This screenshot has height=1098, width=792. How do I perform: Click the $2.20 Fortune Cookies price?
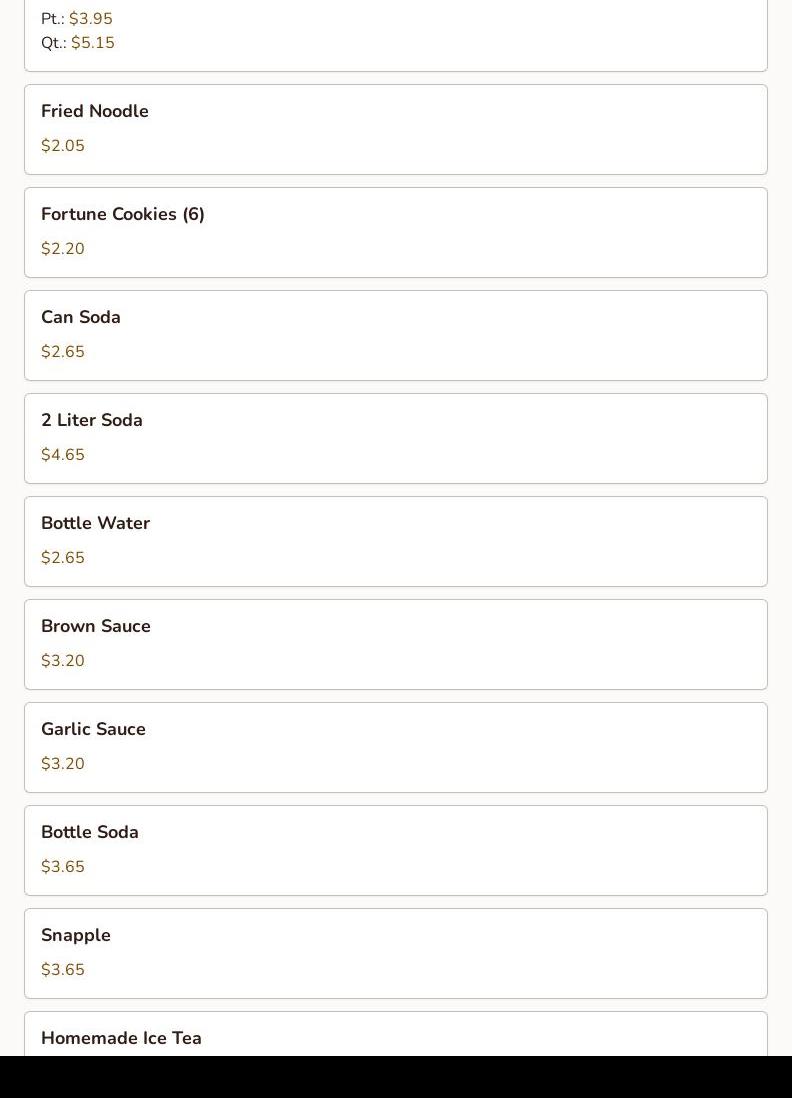point(63,249)
